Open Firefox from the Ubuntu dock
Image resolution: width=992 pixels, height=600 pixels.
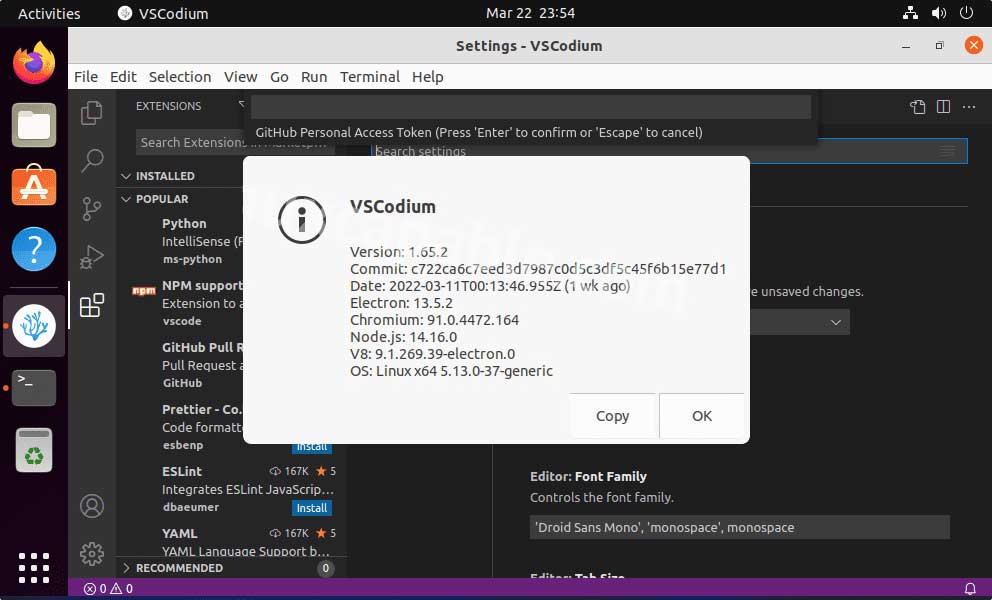(34, 63)
